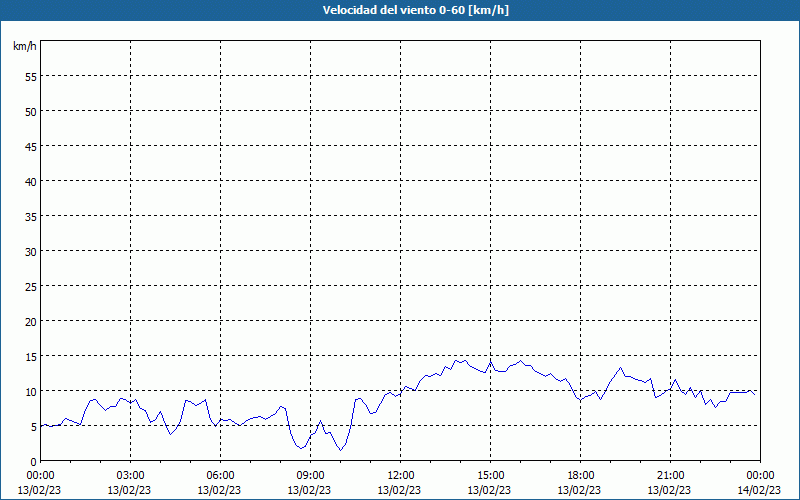Select the 40 y-axis tick label
The height and width of the screenshot is (500, 800).
coord(31,182)
